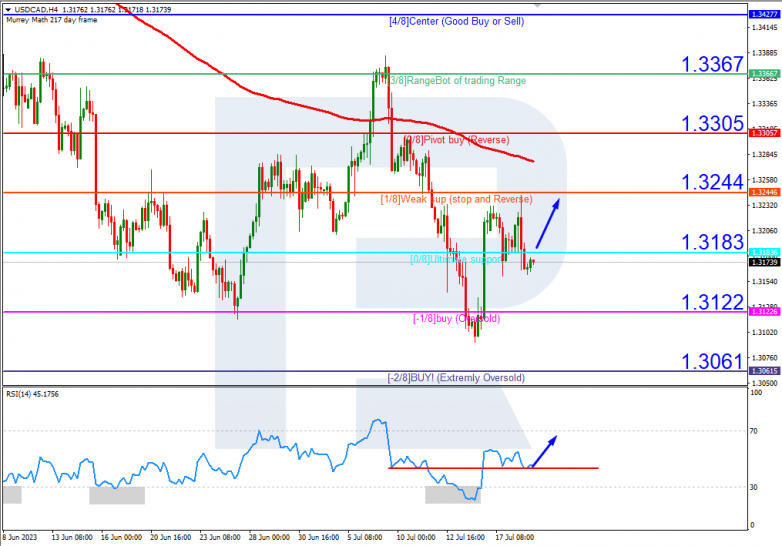Click the RSI 70 level axis label
The width and height of the screenshot is (782, 546).
coord(754,431)
